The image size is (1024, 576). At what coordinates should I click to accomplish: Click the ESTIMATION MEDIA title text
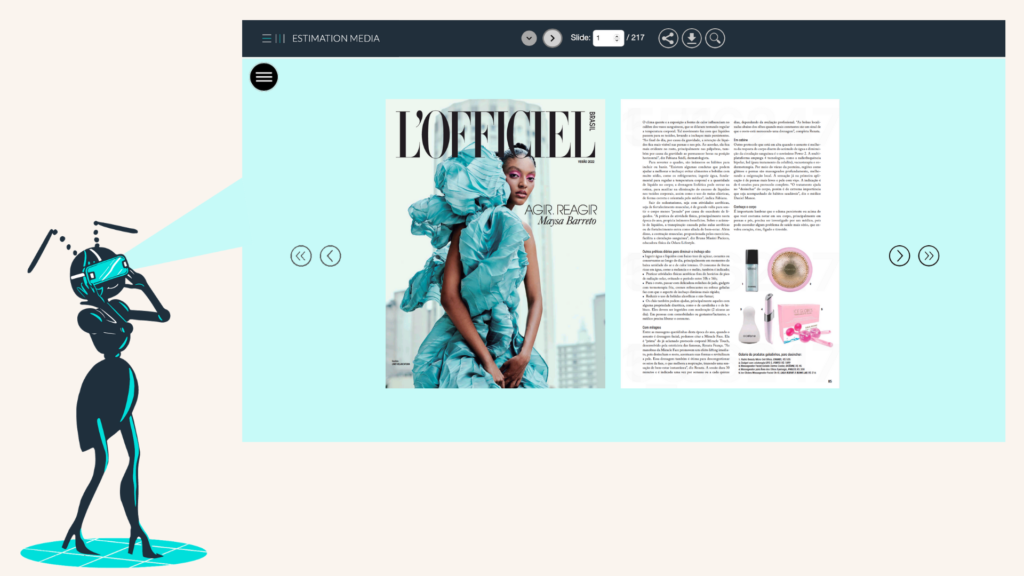pos(336,39)
